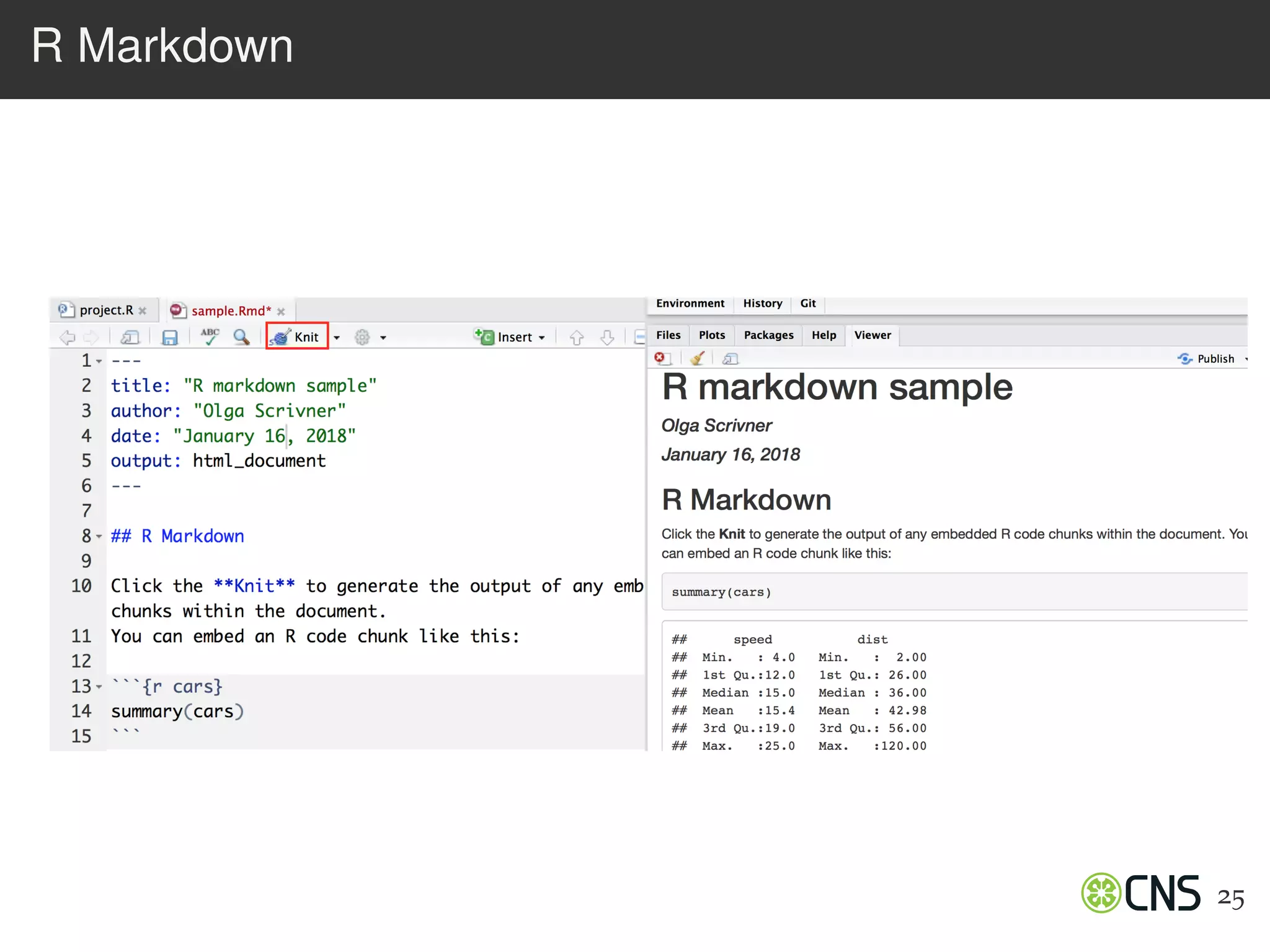Go to previous chunk with up arrow icon
This screenshot has height=952, width=1270.
coord(577,337)
